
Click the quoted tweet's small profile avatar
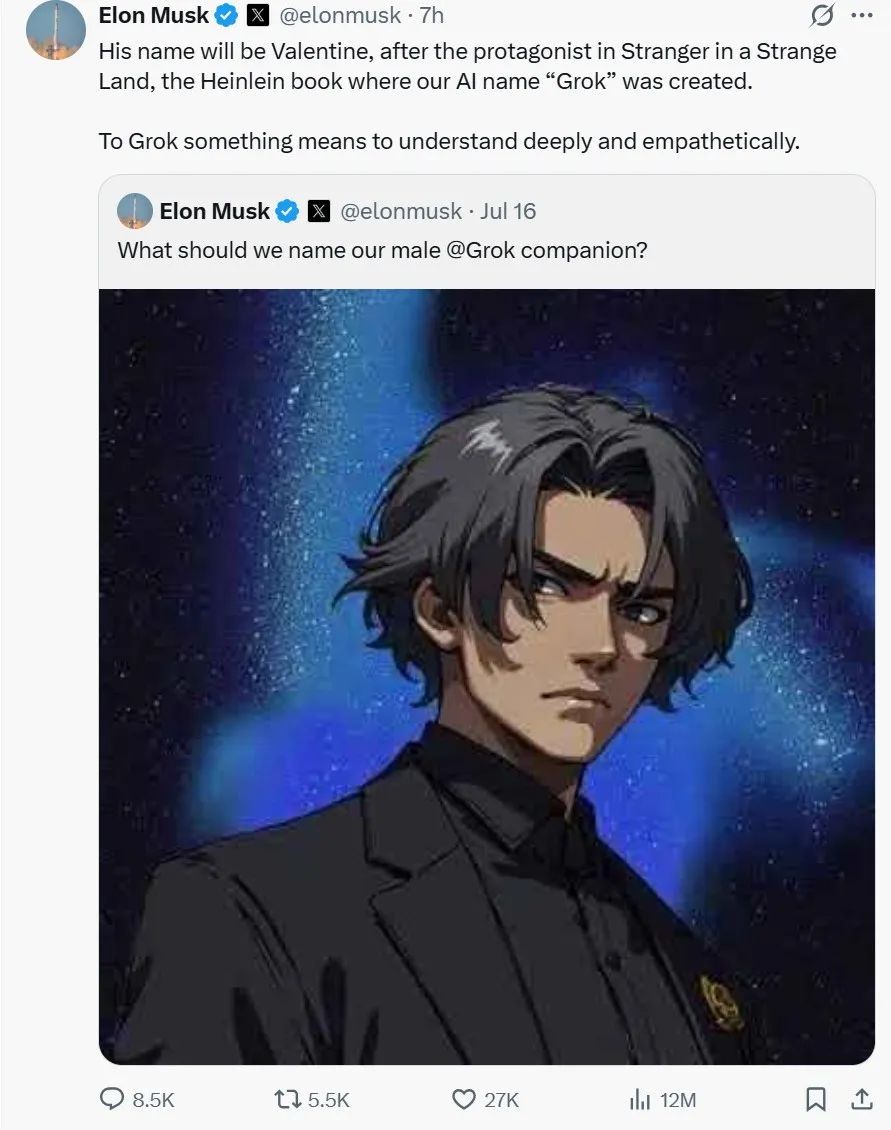[135, 211]
